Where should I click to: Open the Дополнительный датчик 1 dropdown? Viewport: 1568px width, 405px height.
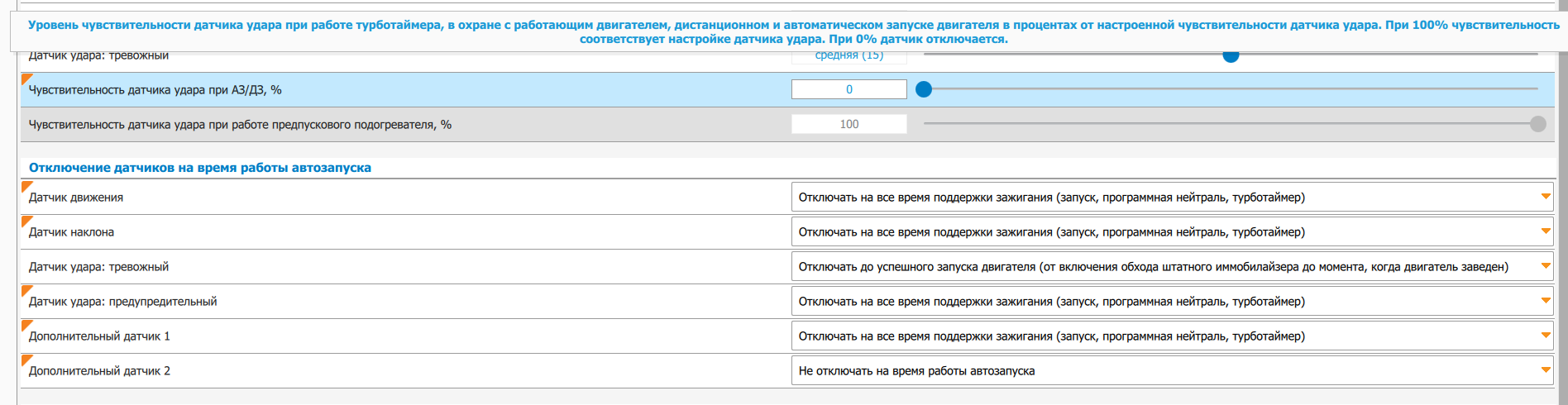coord(1171,336)
